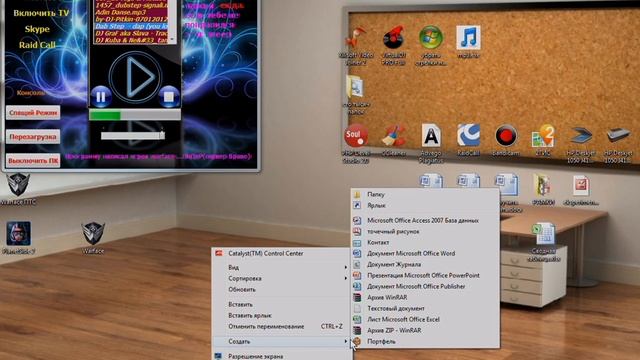Click the Stop button in the player
Viewport: 640px width, 360px height.
169,97
